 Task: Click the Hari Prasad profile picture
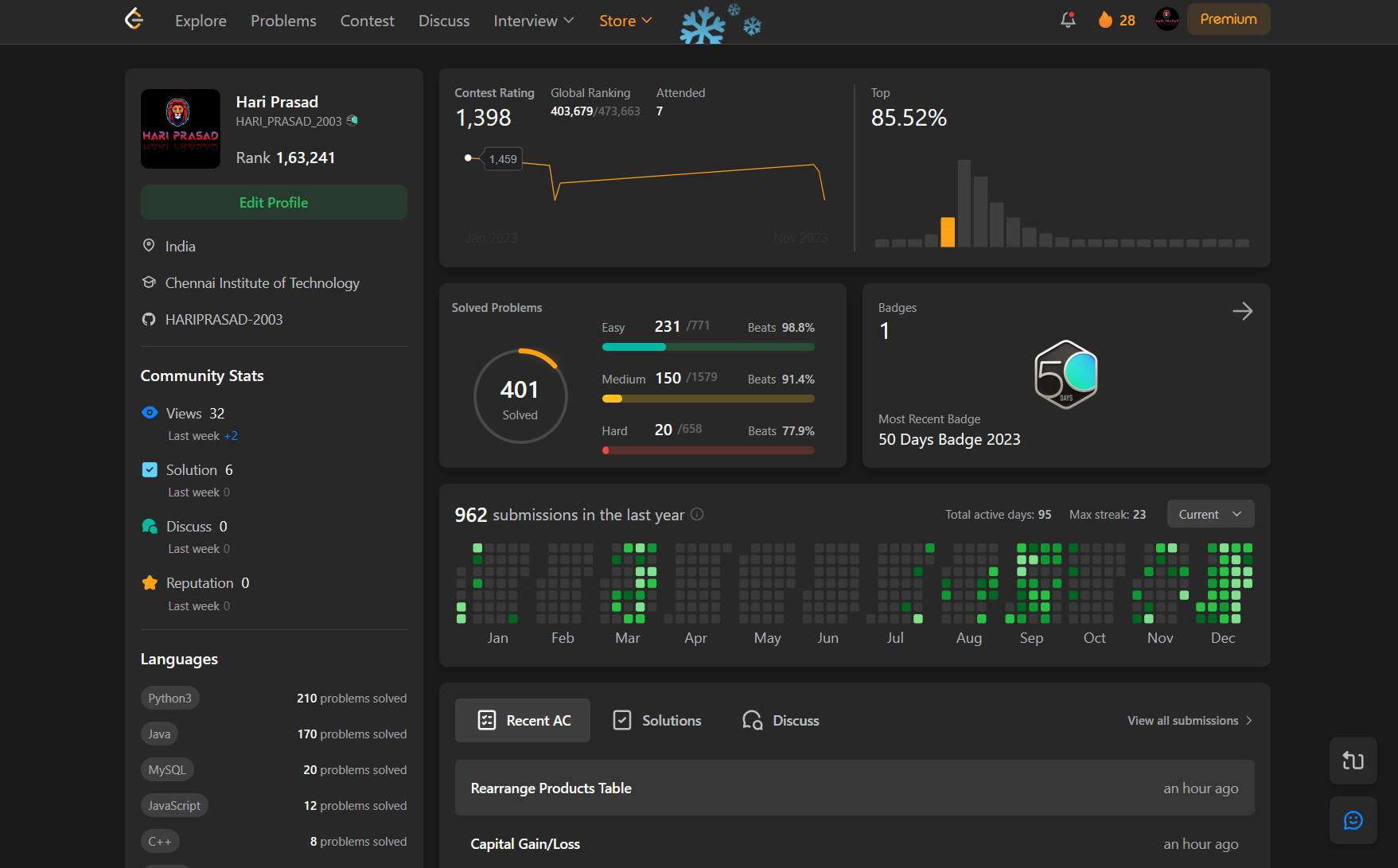pyautogui.click(x=181, y=129)
